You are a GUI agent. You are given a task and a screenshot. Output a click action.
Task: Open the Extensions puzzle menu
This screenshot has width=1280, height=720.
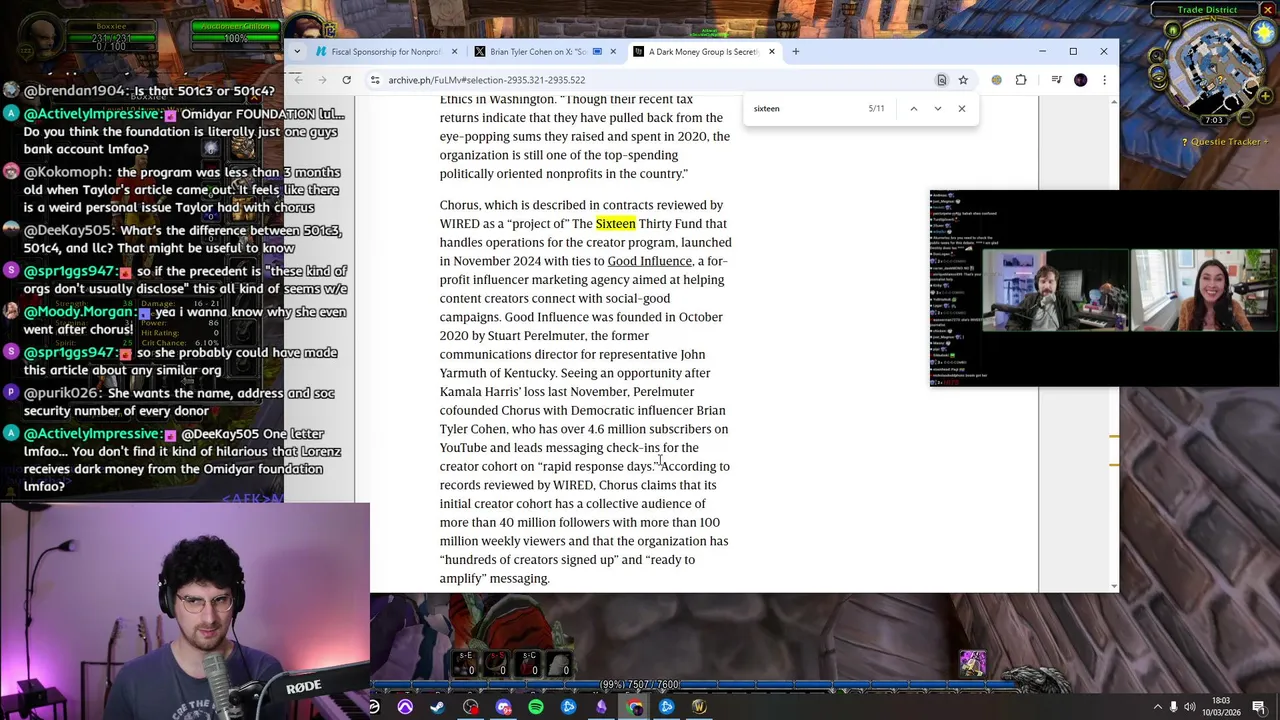(x=1021, y=80)
